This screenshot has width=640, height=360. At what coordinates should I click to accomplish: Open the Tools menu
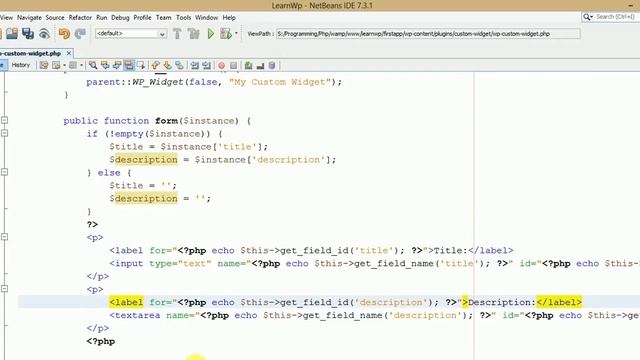point(183,18)
